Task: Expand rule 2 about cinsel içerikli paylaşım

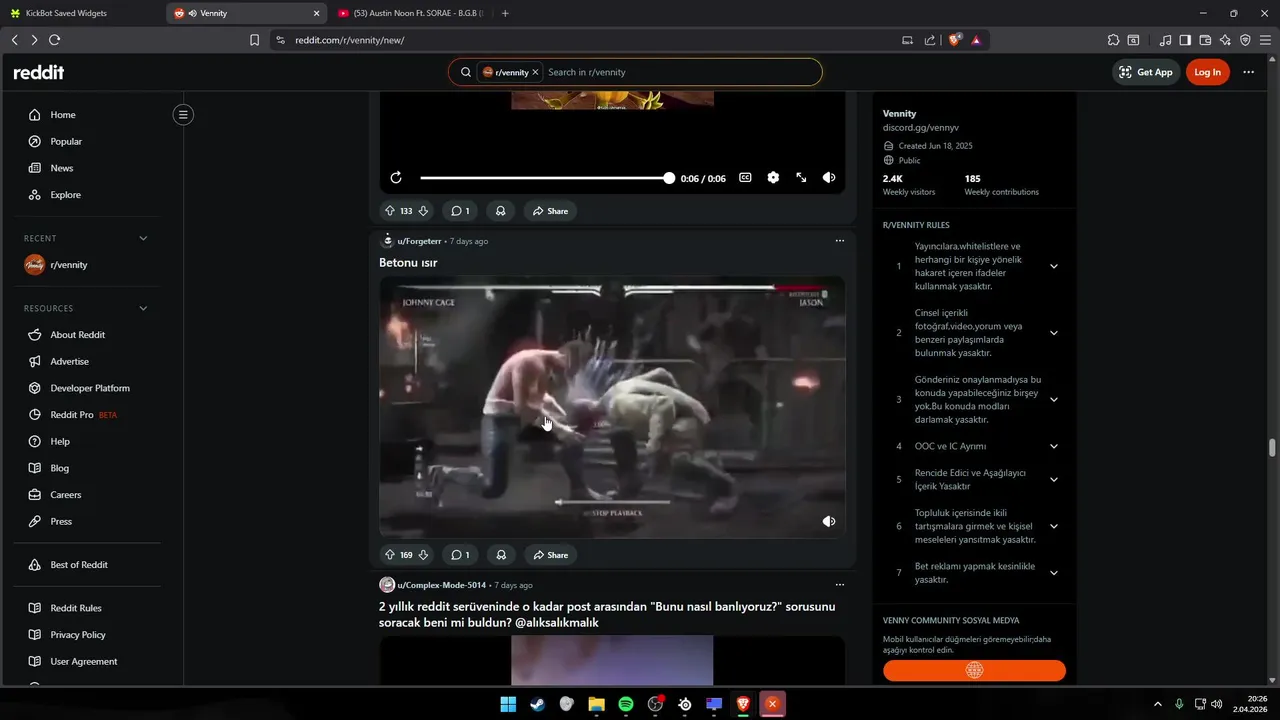Action: [1054, 333]
